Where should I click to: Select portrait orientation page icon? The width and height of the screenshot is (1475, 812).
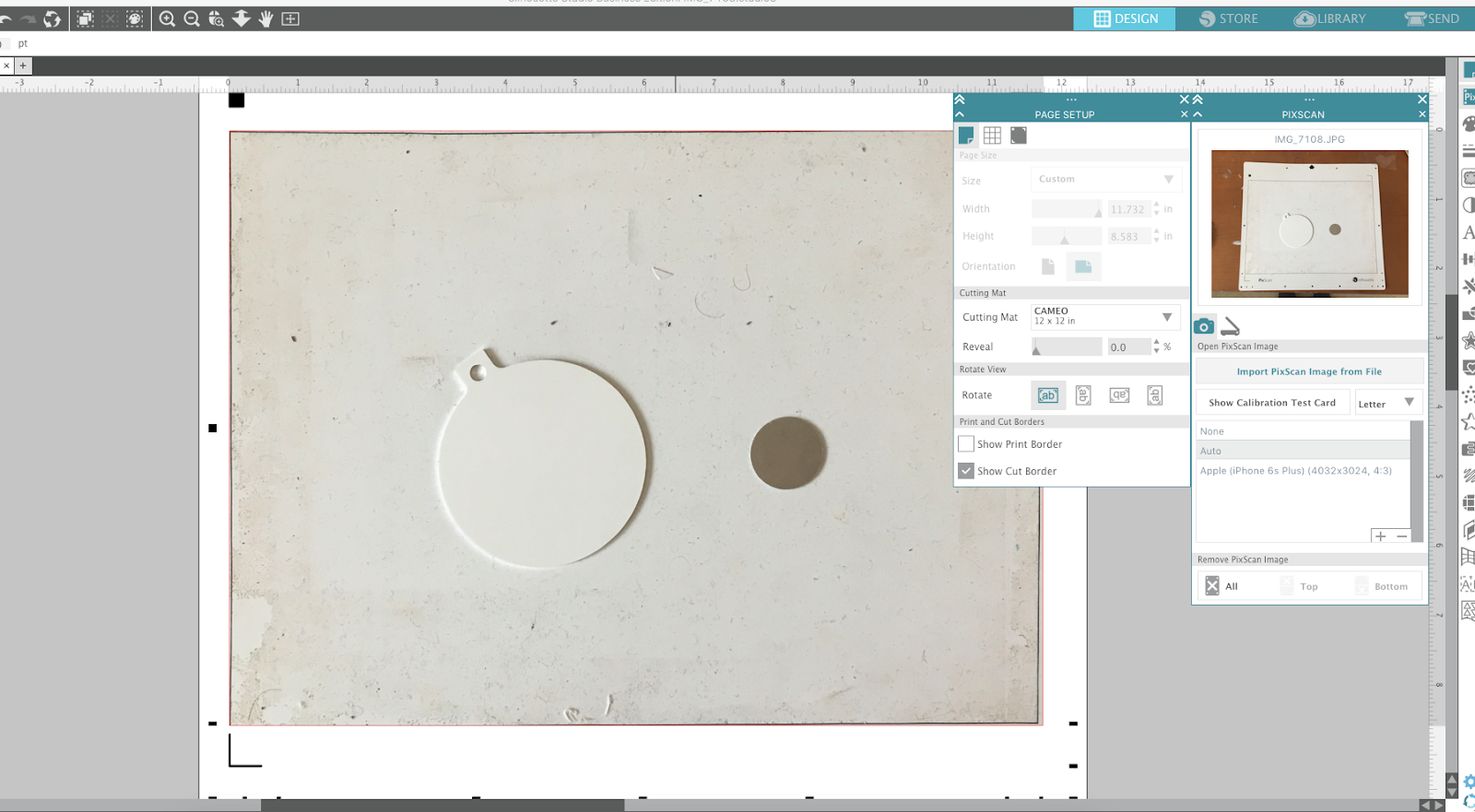click(1048, 266)
